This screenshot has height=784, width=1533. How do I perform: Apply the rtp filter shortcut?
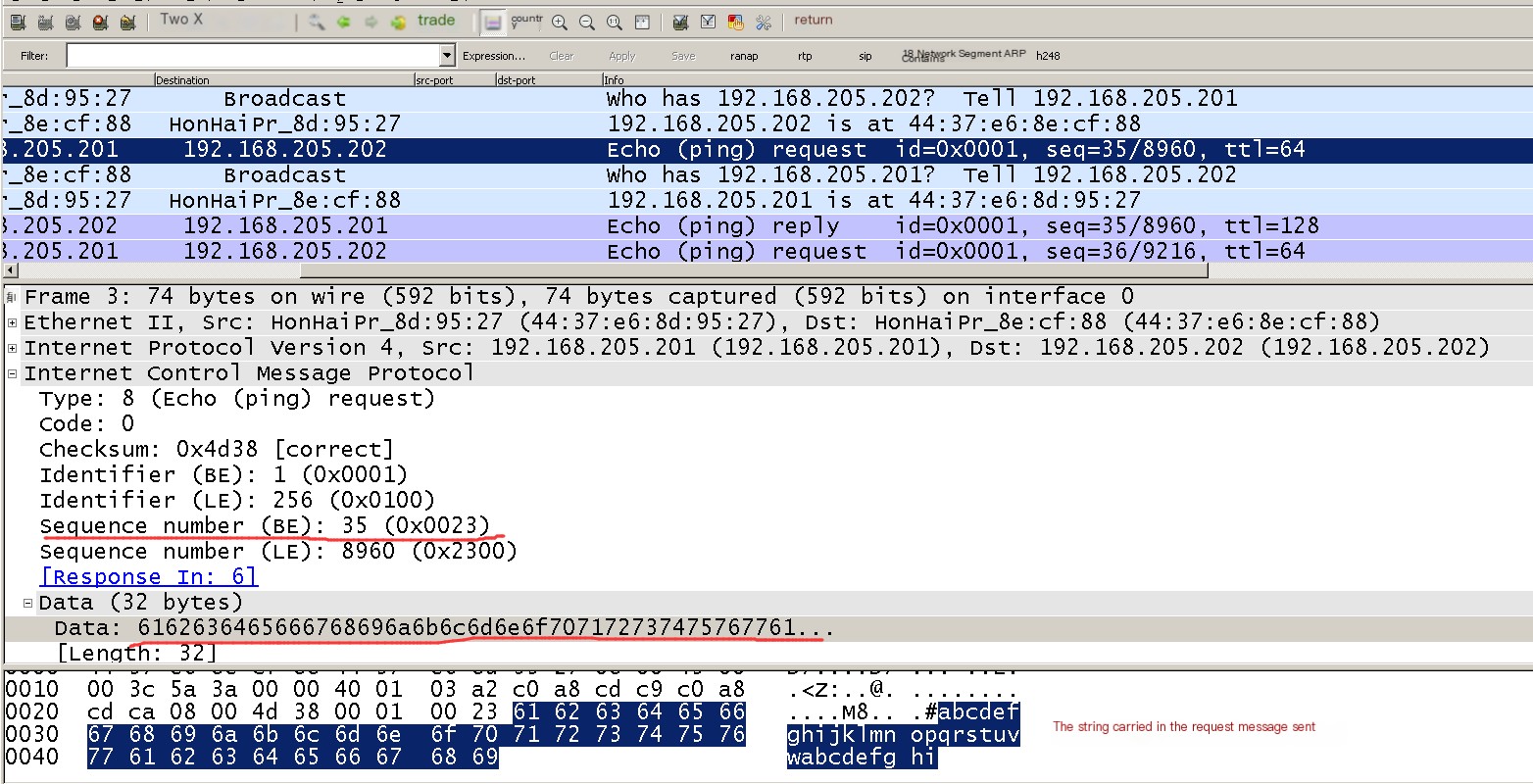(805, 56)
